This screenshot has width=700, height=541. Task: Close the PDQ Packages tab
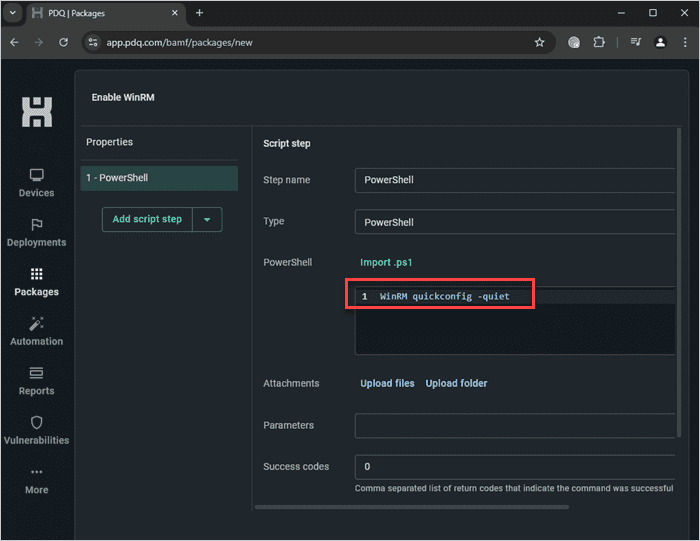(x=175, y=13)
